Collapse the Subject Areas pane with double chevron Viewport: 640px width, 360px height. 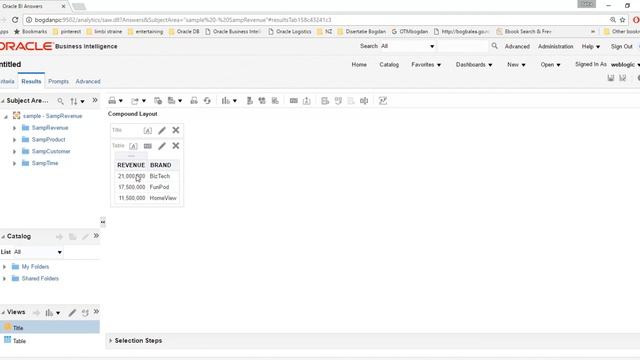(x=95, y=100)
